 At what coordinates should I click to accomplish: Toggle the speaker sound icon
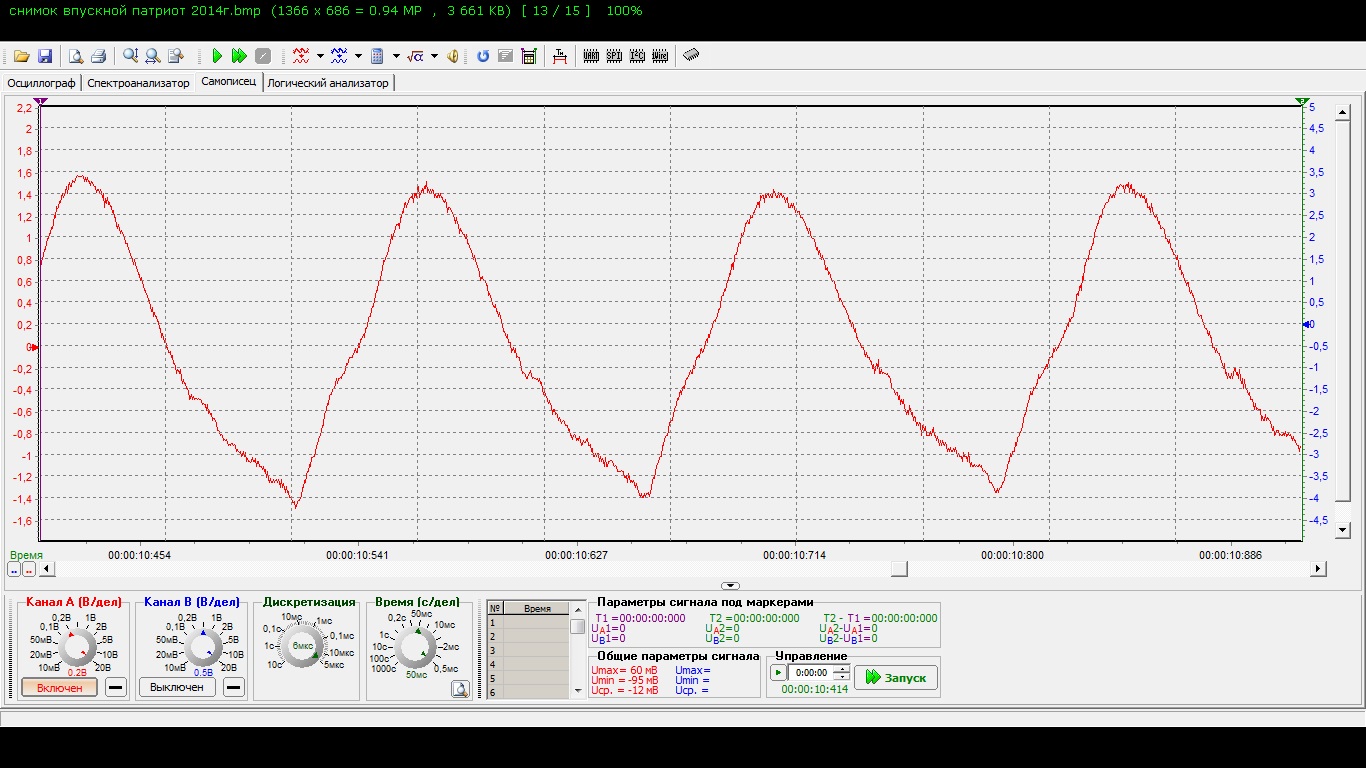453,56
